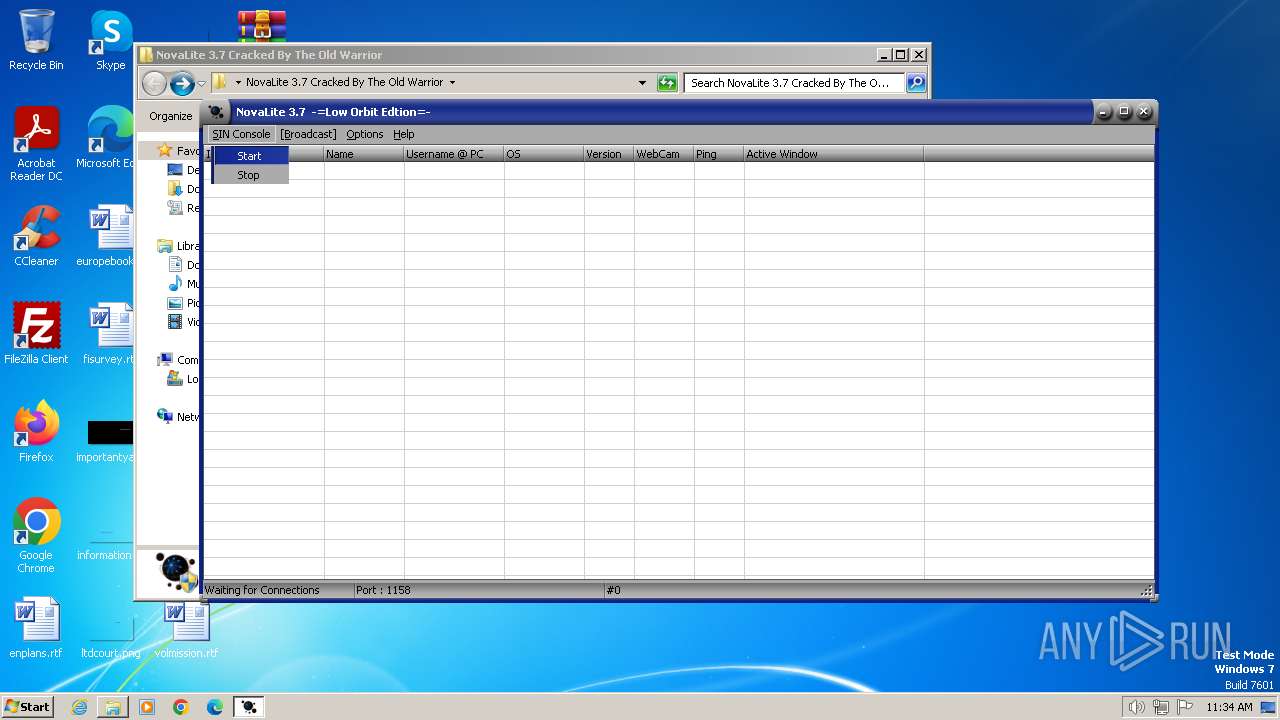The image size is (1280, 720).
Task: Sort by OS column header
Action: coord(544,154)
